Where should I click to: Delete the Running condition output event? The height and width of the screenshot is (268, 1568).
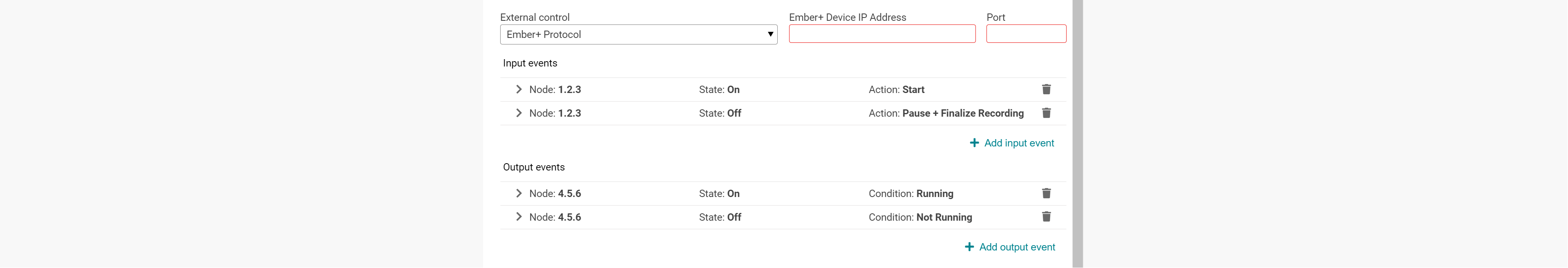(1046, 193)
